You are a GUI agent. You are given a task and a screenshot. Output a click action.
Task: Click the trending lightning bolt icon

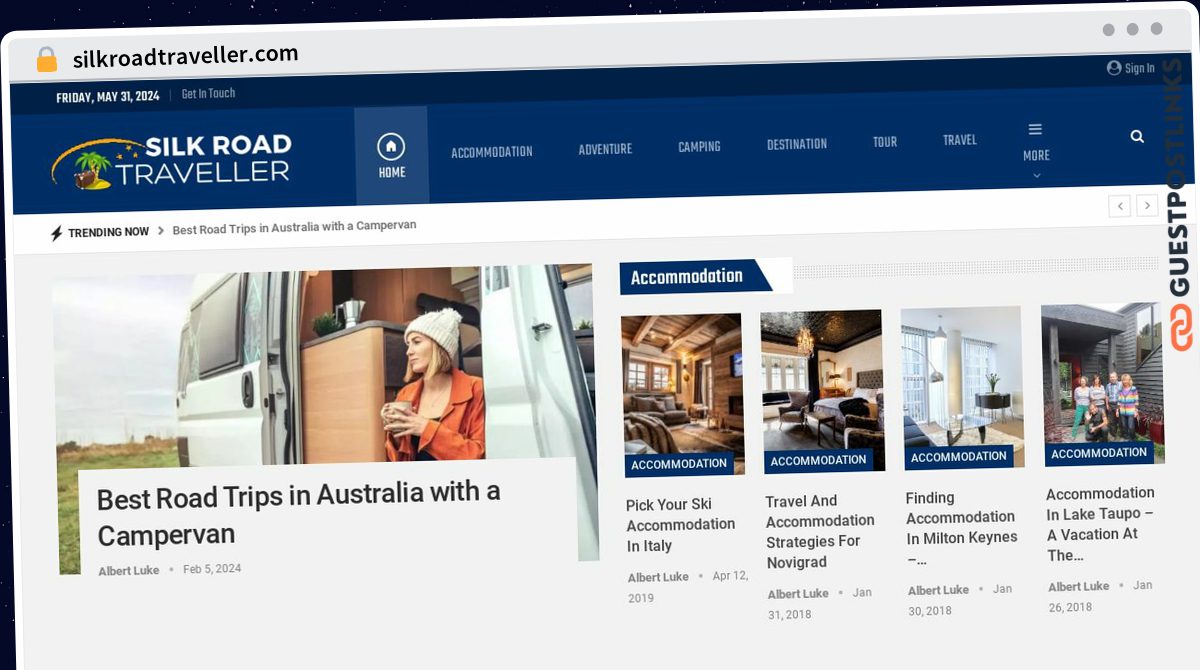pos(57,233)
